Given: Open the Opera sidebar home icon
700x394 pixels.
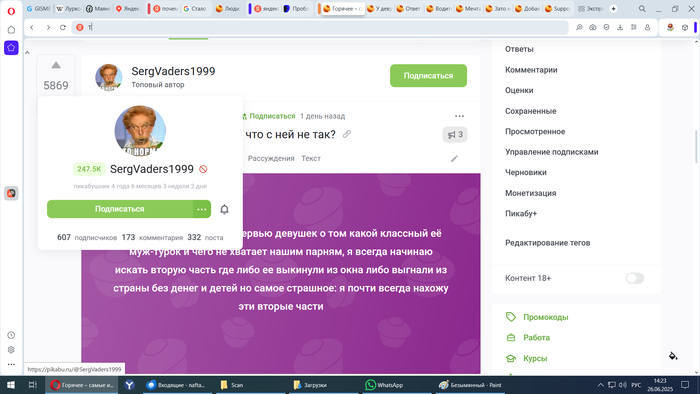Looking at the screenshot, I should [11, 29].
